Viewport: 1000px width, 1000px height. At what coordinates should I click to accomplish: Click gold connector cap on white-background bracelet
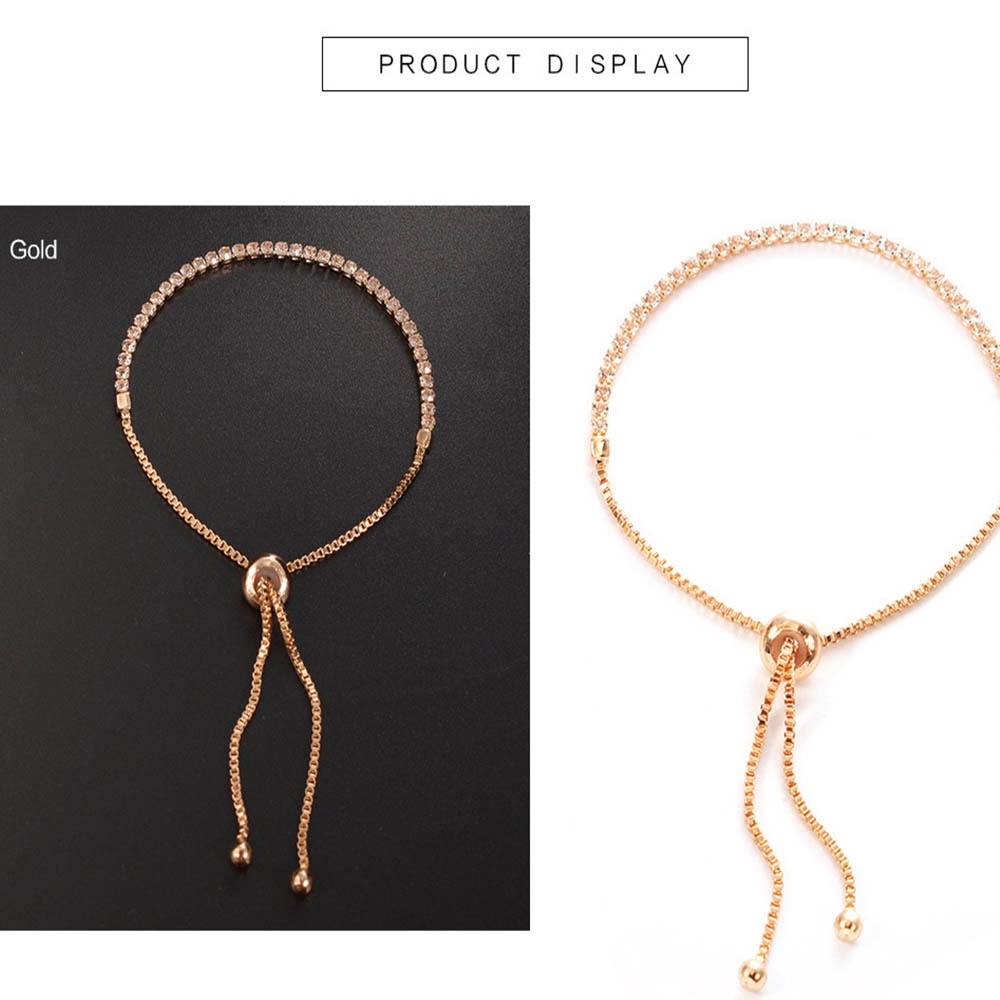601,447
